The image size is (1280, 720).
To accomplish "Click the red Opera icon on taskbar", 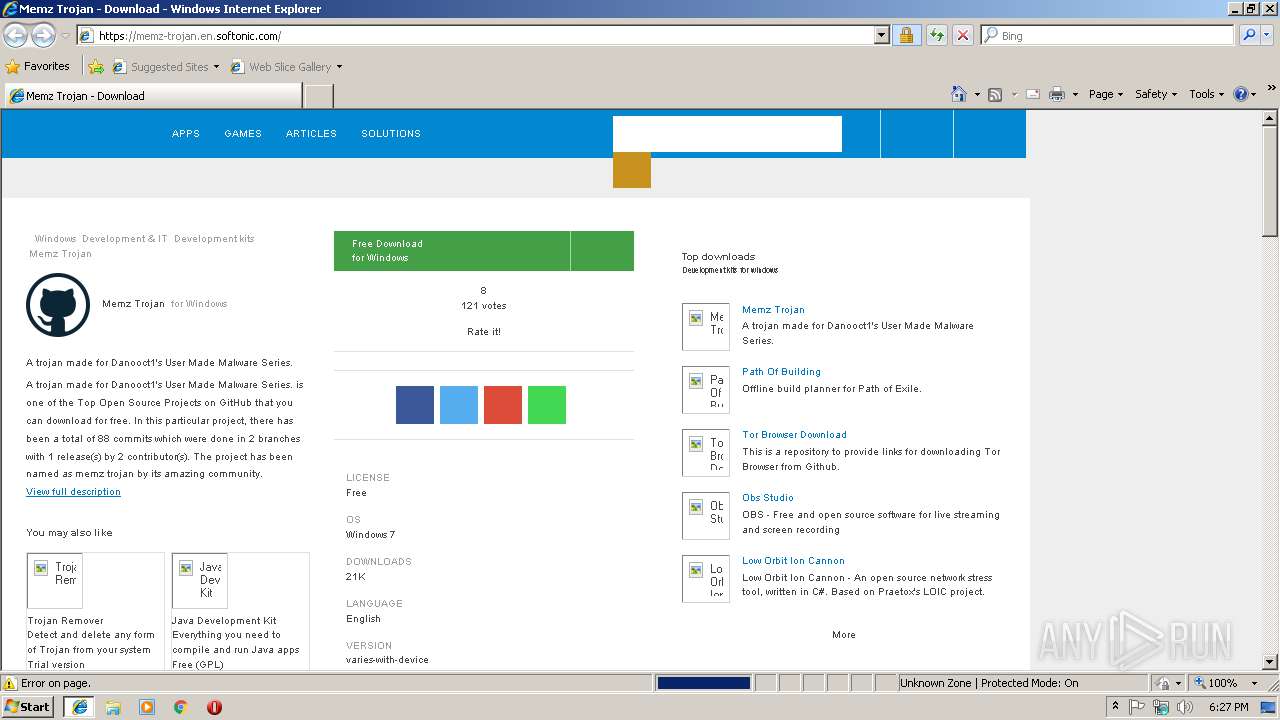I will (214, 707).
